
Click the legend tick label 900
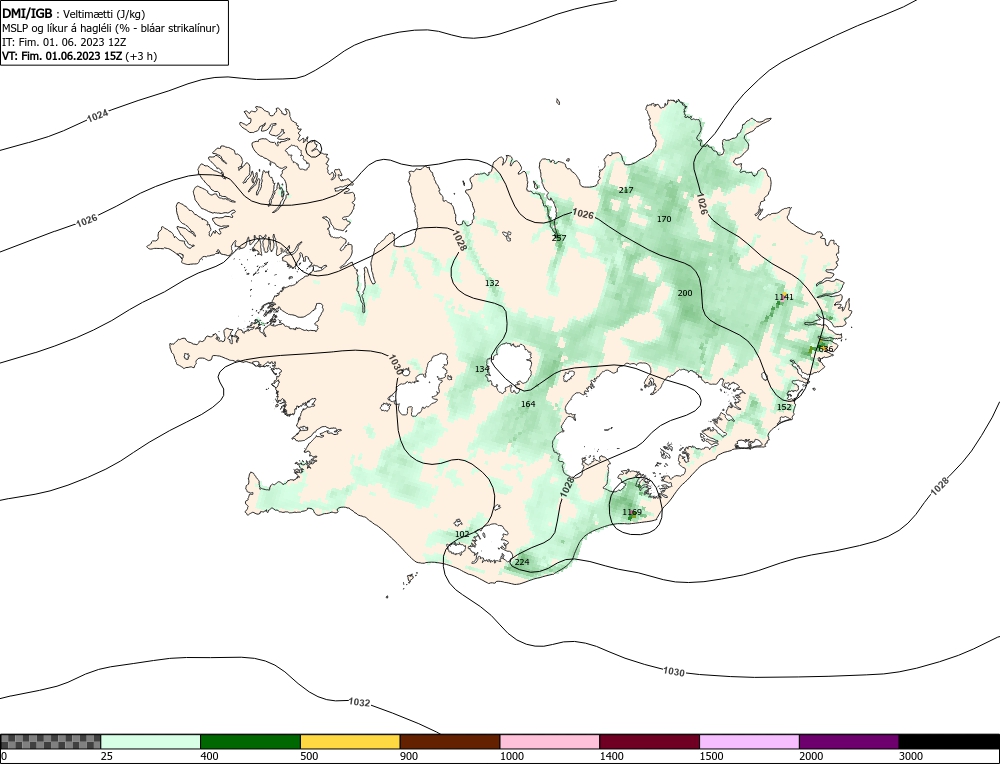[409, 756]
